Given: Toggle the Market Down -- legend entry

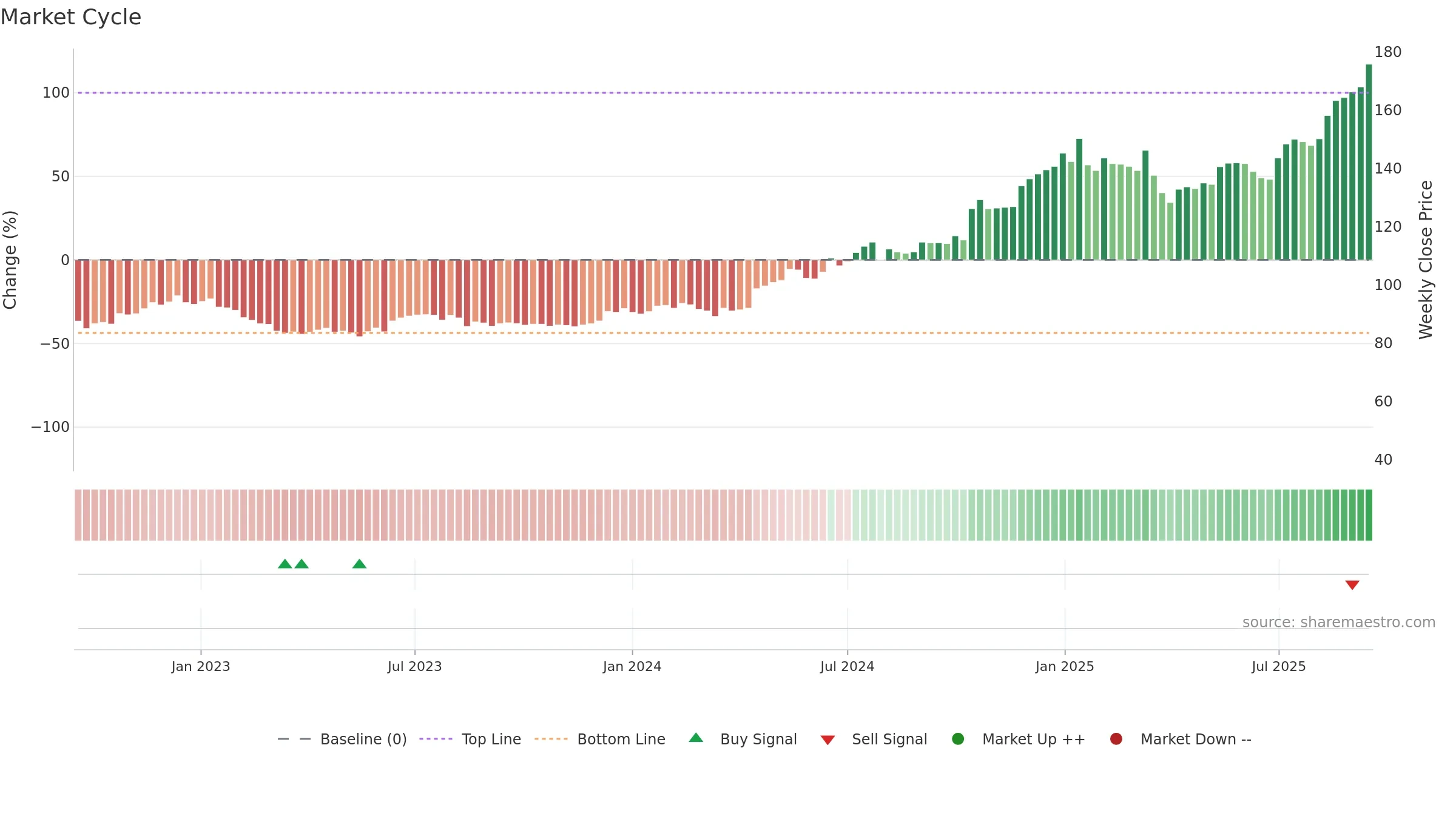Looking at the screenshot, I should pyautogui.click(x=1181, y=739).
